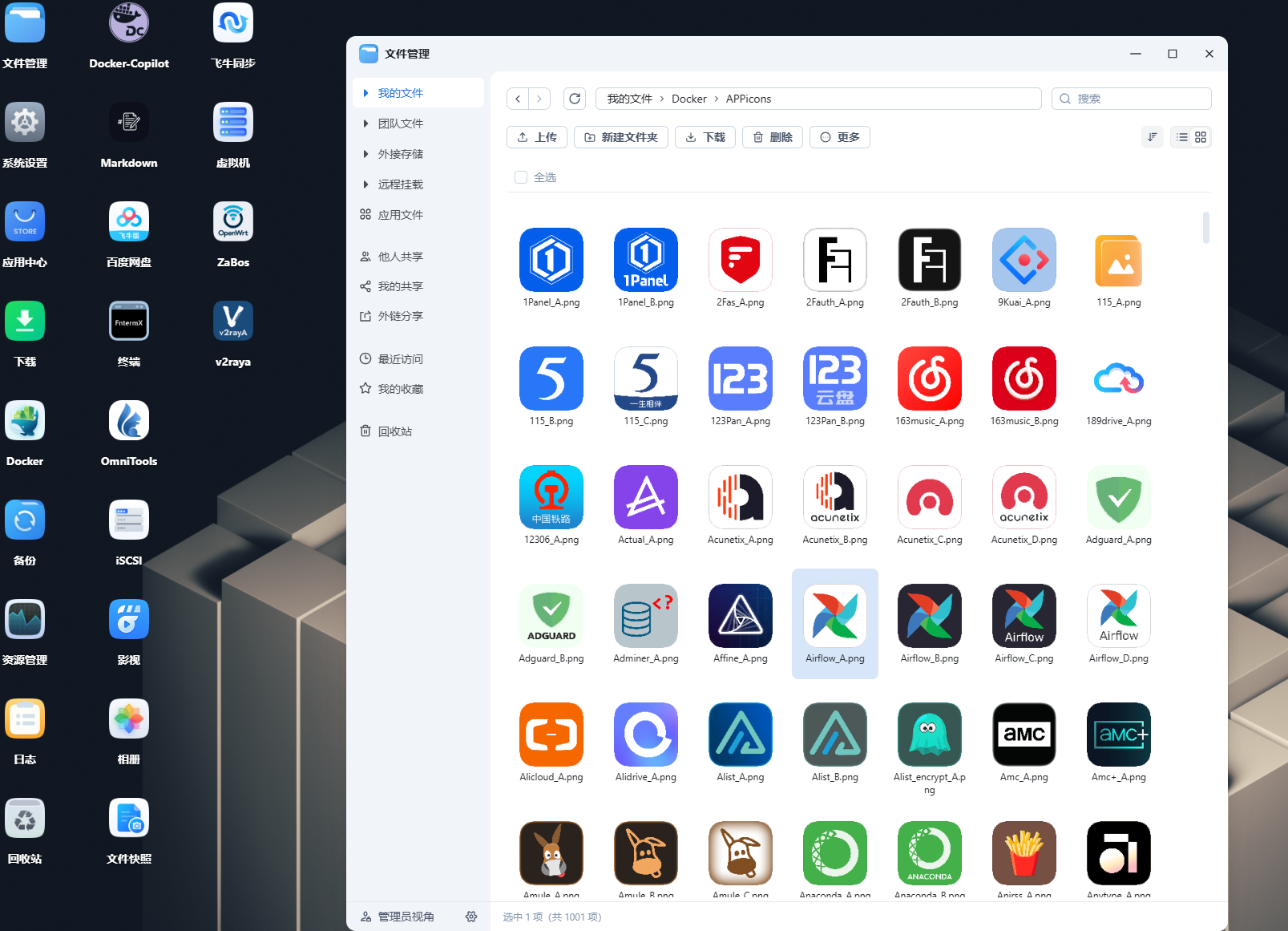Image resolution: width=1288 pixels, height=931 pixels.
Task: Expand the 外接存储 tree node
Action: (365, 154)
